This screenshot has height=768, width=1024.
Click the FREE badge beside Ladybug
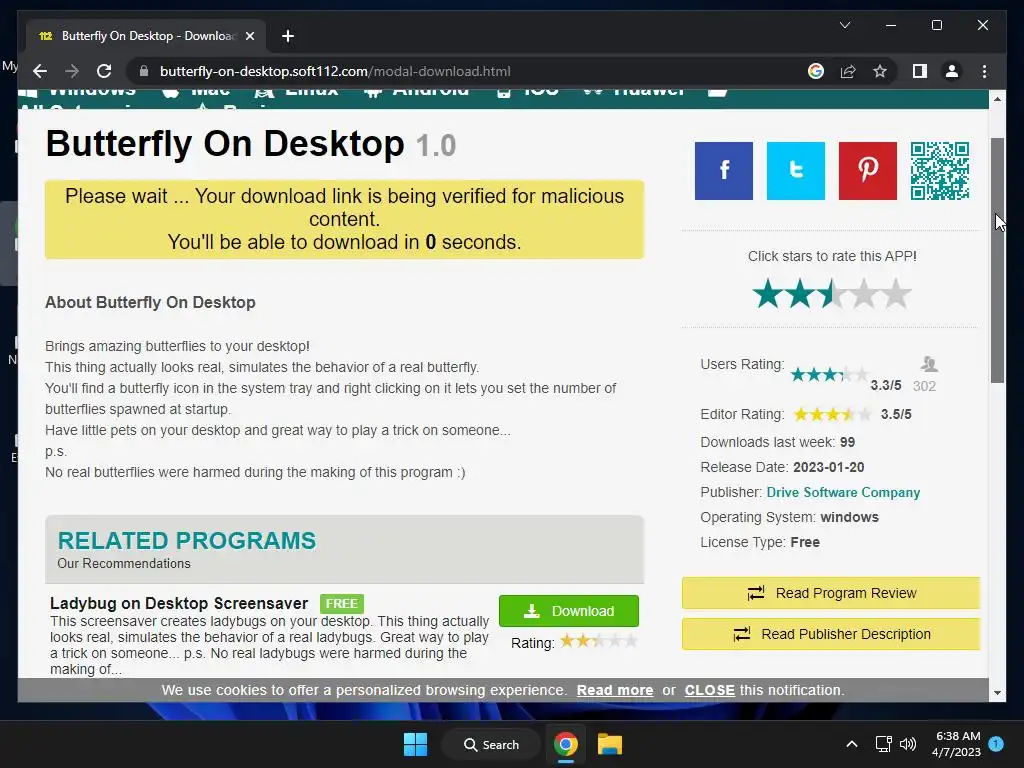342,603
